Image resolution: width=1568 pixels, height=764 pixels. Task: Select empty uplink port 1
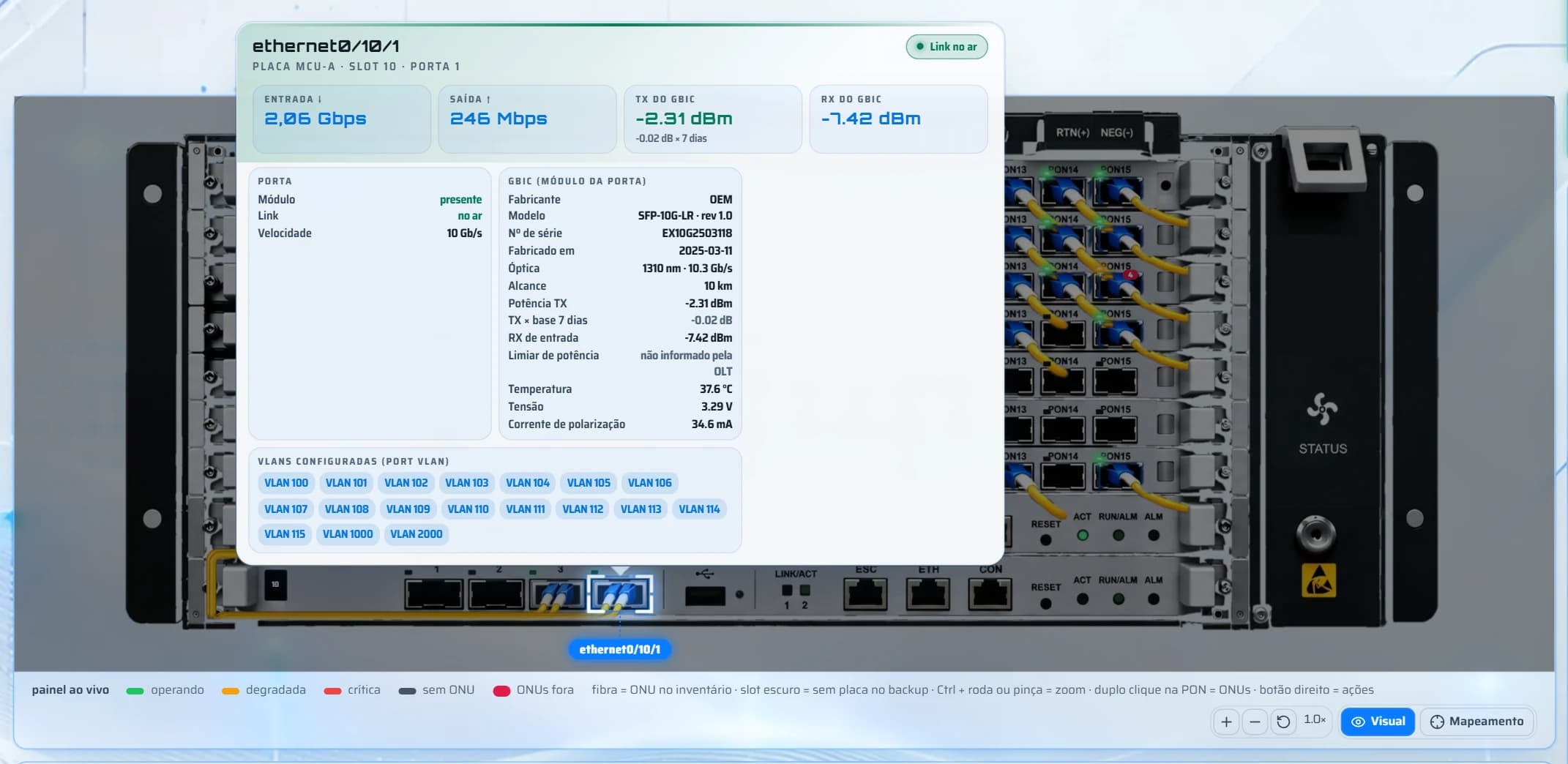[433, 593]
